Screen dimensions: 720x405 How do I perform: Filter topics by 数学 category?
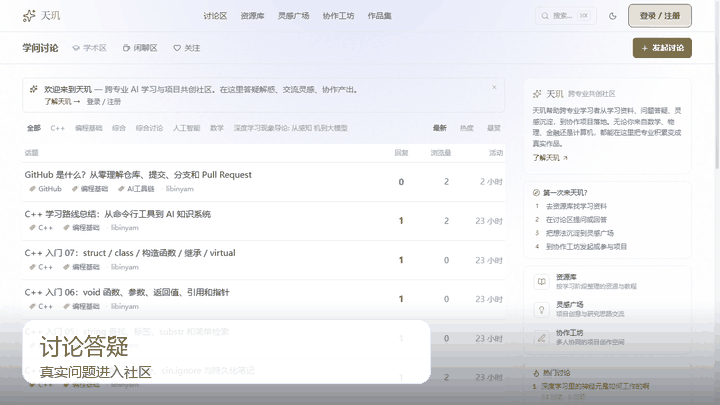pos(217,128)
